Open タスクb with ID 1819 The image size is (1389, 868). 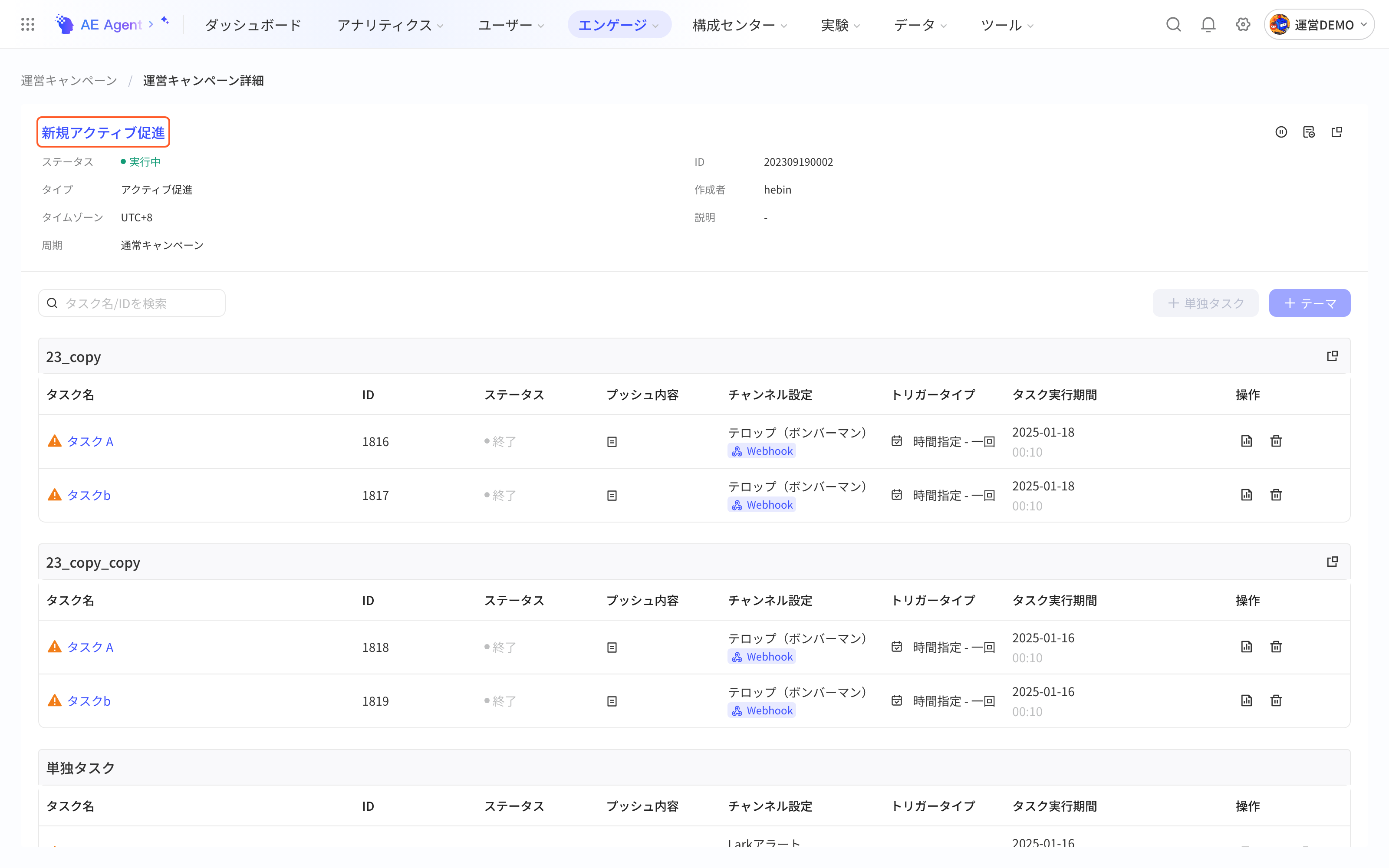point(89,701)
